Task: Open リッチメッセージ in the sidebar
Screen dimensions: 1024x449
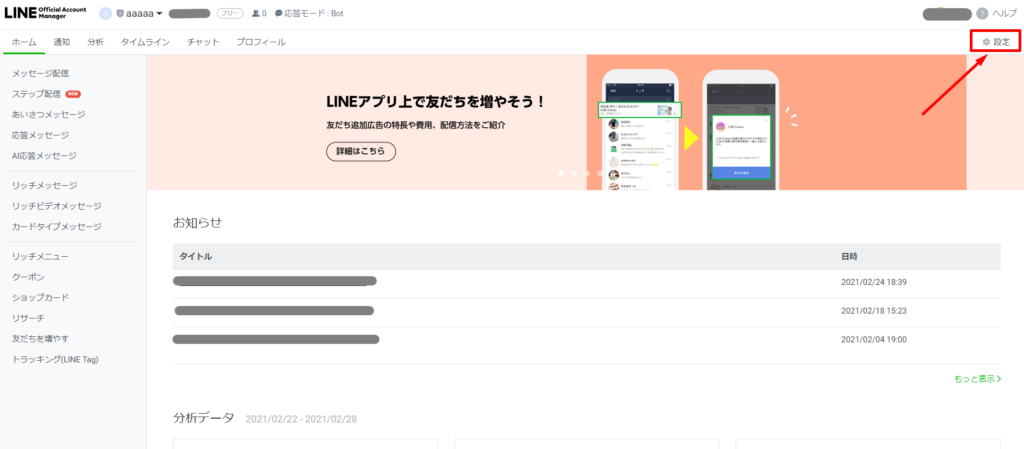Action: [44, 185]
